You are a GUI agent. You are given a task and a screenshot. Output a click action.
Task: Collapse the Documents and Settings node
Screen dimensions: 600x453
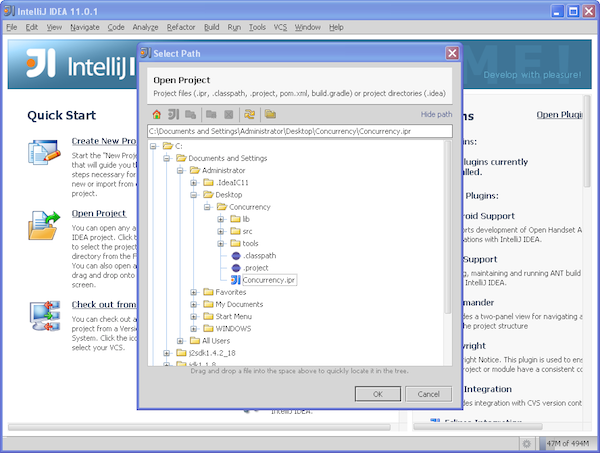166,158
